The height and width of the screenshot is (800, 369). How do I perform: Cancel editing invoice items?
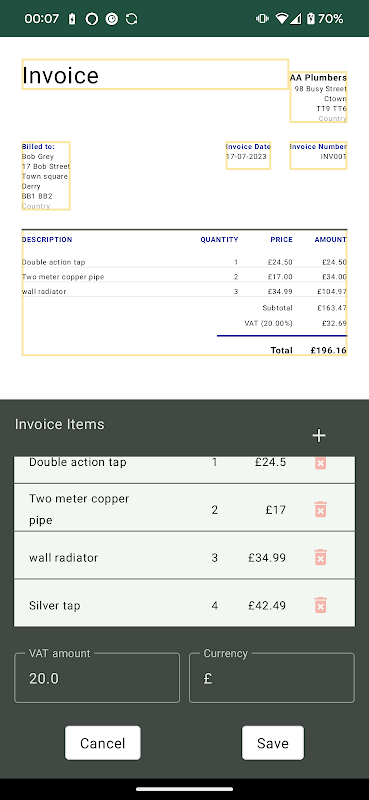pyautogui.click(x=103, y=743)
